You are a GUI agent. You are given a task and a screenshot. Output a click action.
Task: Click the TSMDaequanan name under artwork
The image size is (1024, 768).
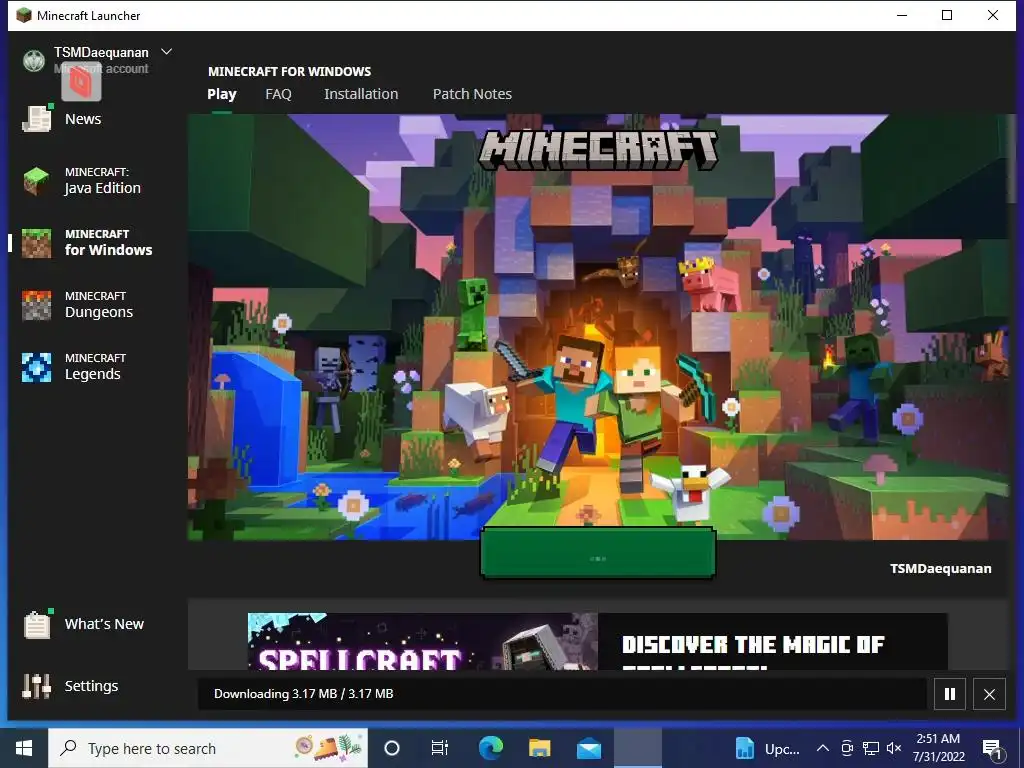pos(940,569)
